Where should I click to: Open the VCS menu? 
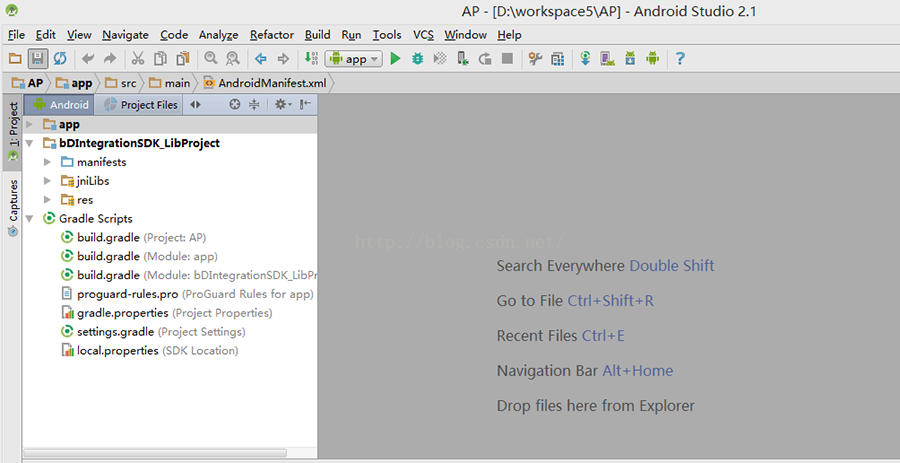pos(423,35)
